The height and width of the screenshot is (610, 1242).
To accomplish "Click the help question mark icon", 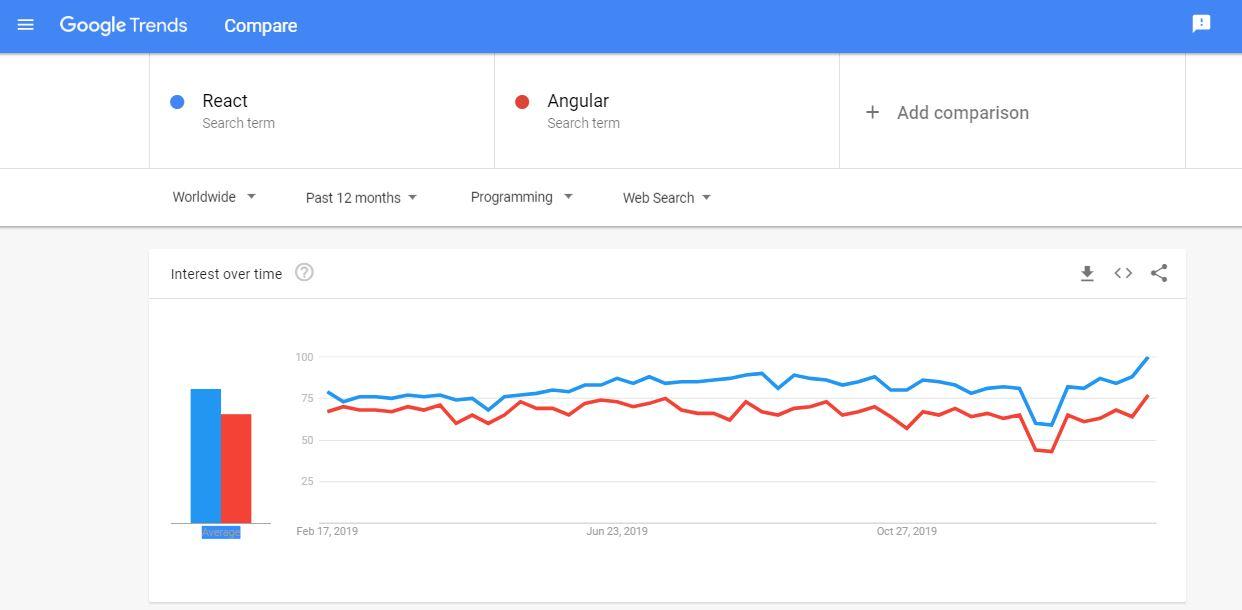I will coord(304,272).
